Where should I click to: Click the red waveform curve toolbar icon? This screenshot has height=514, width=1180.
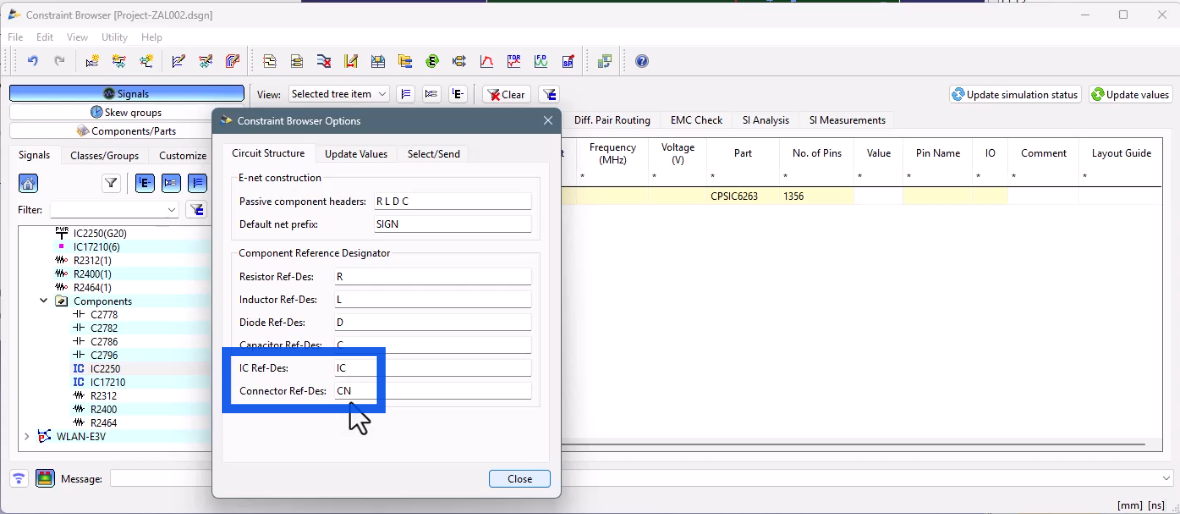click(x=487, y=61)
